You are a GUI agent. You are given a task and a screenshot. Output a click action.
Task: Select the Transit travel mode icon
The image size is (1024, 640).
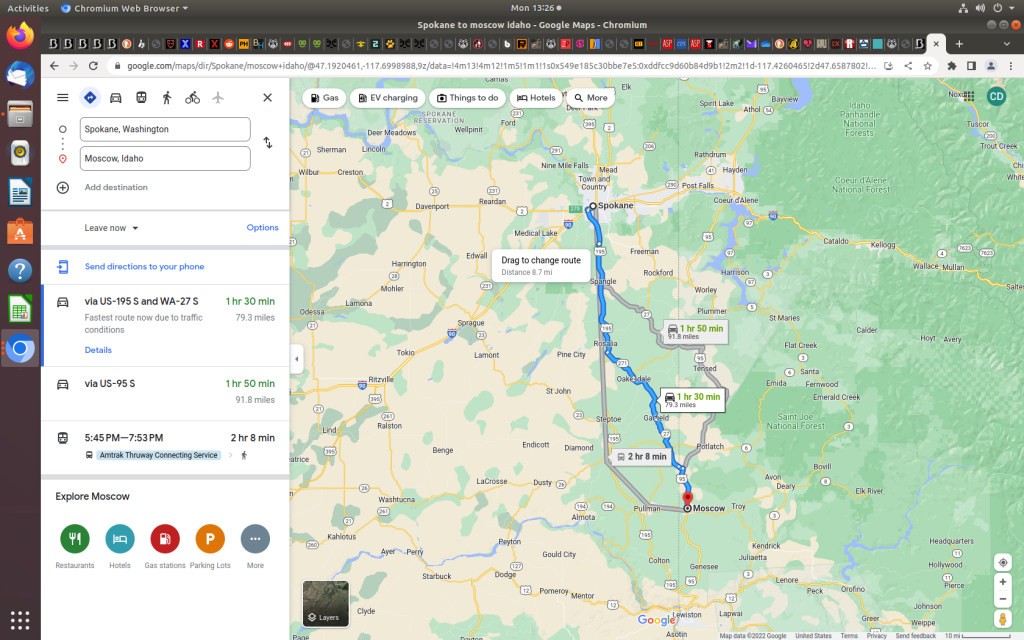pos(141,98)
